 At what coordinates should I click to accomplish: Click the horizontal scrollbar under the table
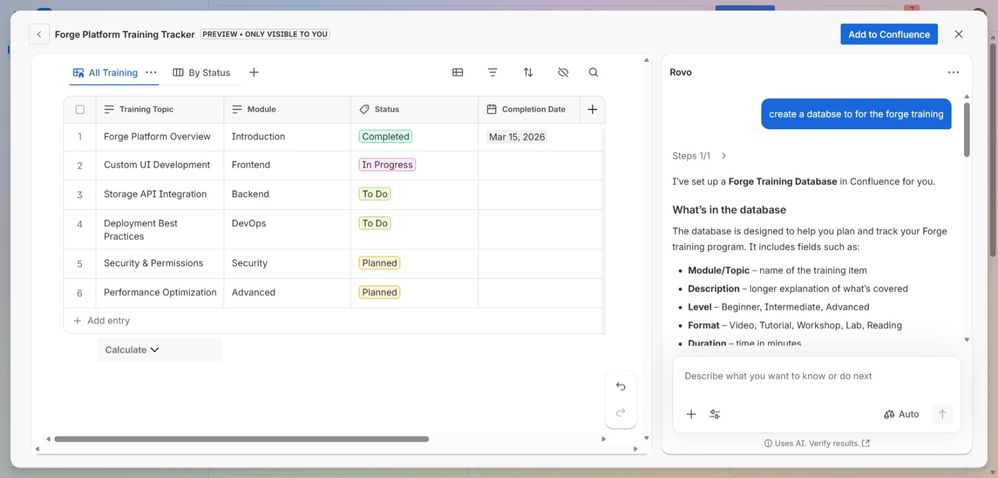[x=241, y=439]
